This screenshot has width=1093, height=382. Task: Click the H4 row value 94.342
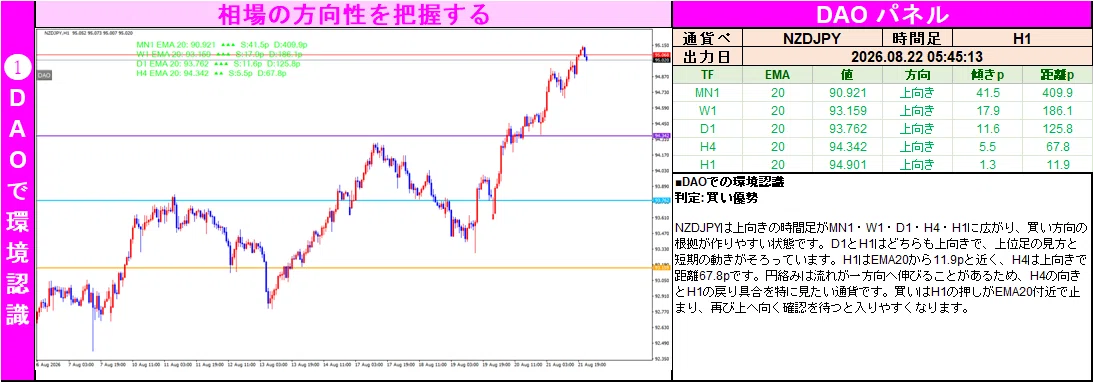847,147
